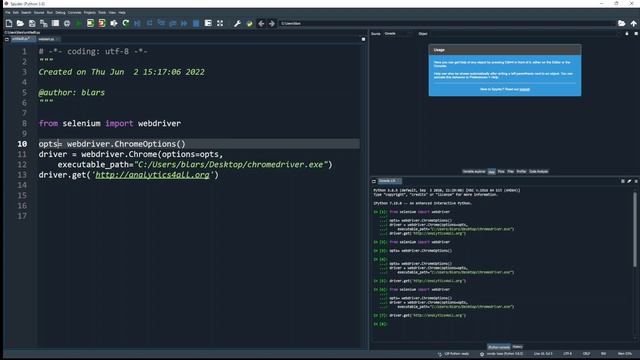
Task: Open the Consoles menu
Action: coord(74,13)
